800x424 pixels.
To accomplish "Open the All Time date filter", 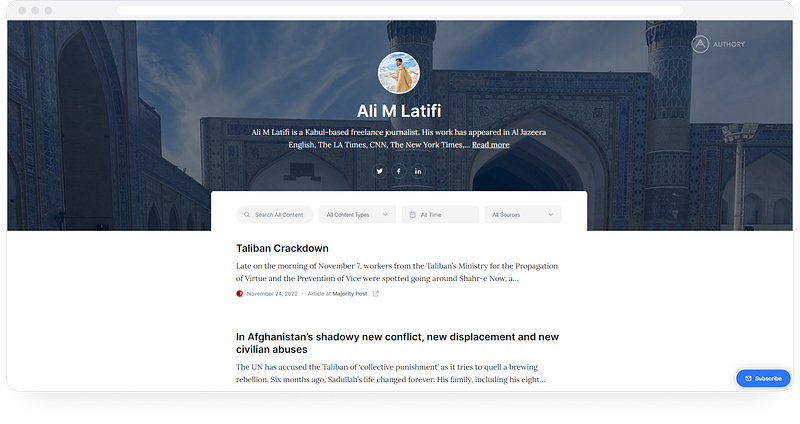I will click(440, 215).
